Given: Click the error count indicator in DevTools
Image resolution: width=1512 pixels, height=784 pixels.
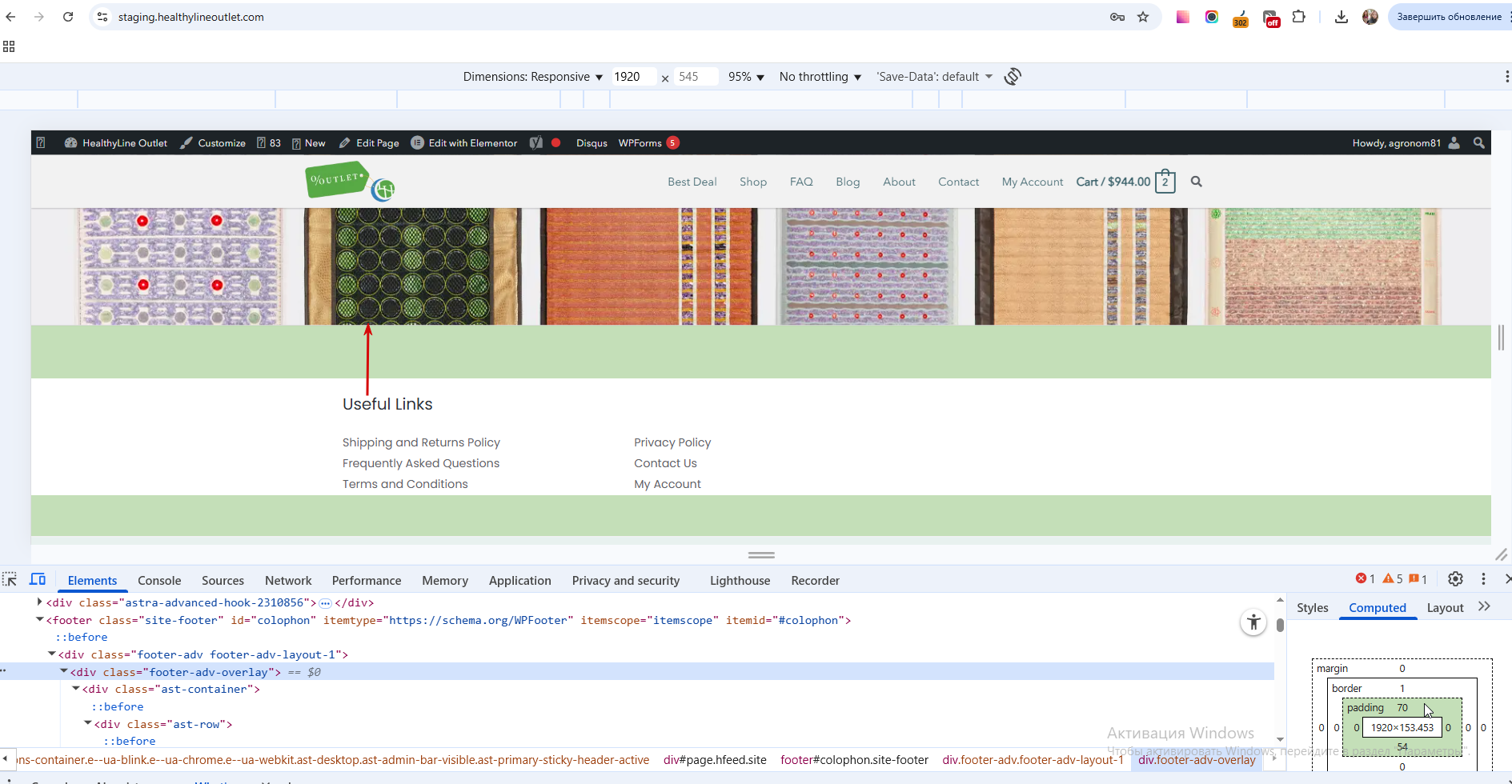Looking at the screenshot, I should [x=1366, y=579].
